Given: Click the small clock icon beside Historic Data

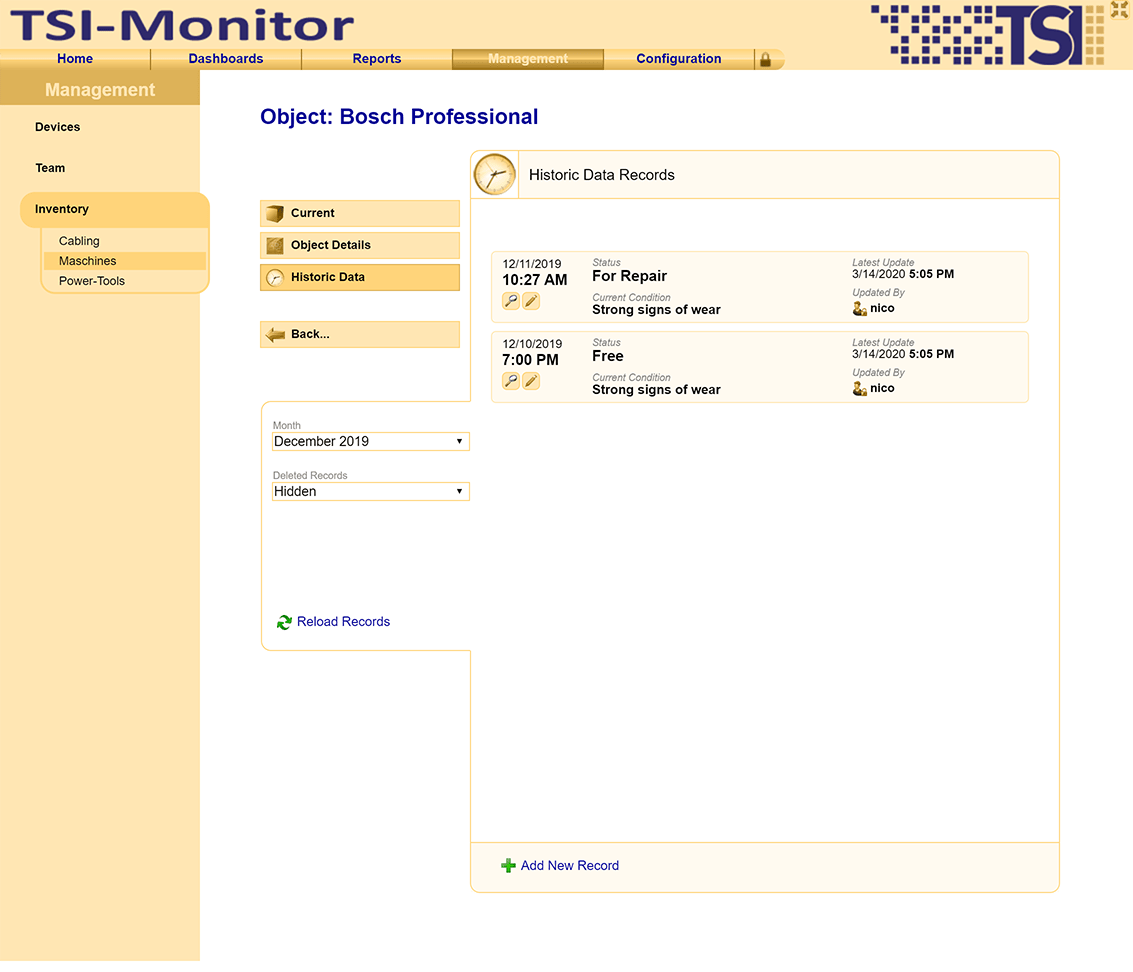Looking at the screenshot, I should click(x=275, y=278).
